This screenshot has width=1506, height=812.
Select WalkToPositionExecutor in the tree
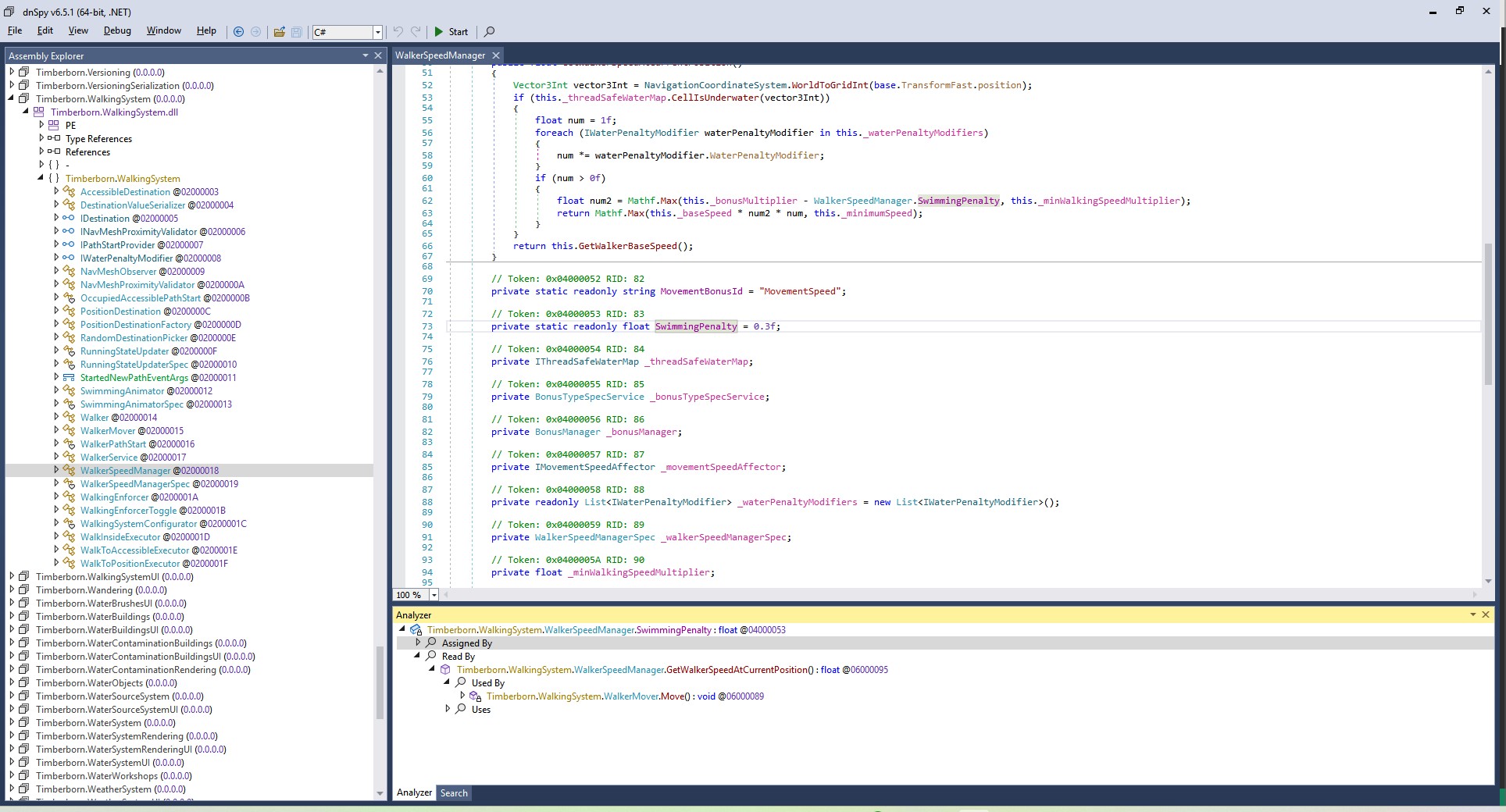coord(130,564)
